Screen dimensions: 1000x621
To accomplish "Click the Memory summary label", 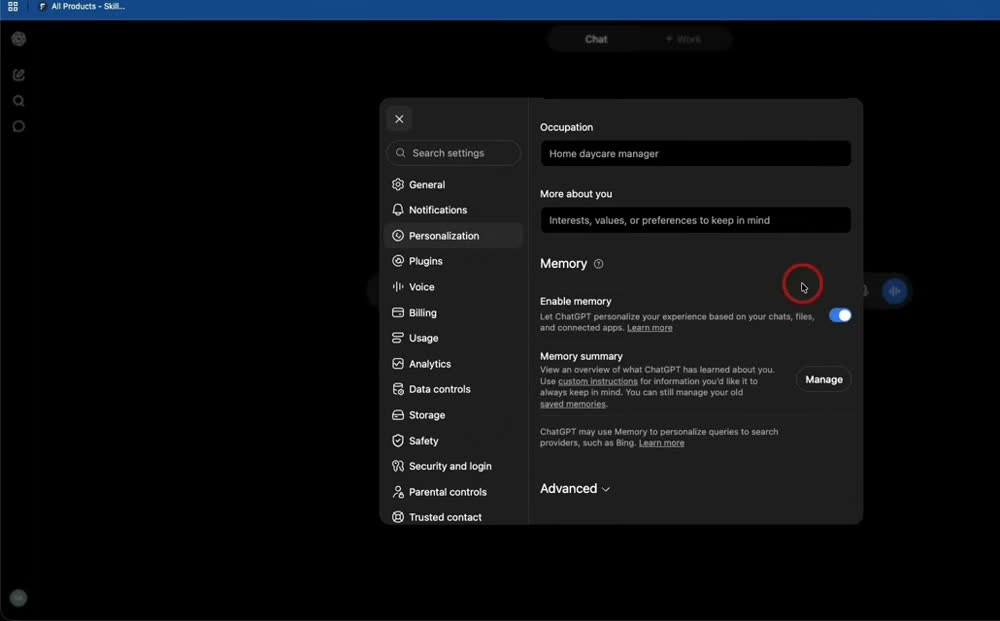I will [581, 356].
